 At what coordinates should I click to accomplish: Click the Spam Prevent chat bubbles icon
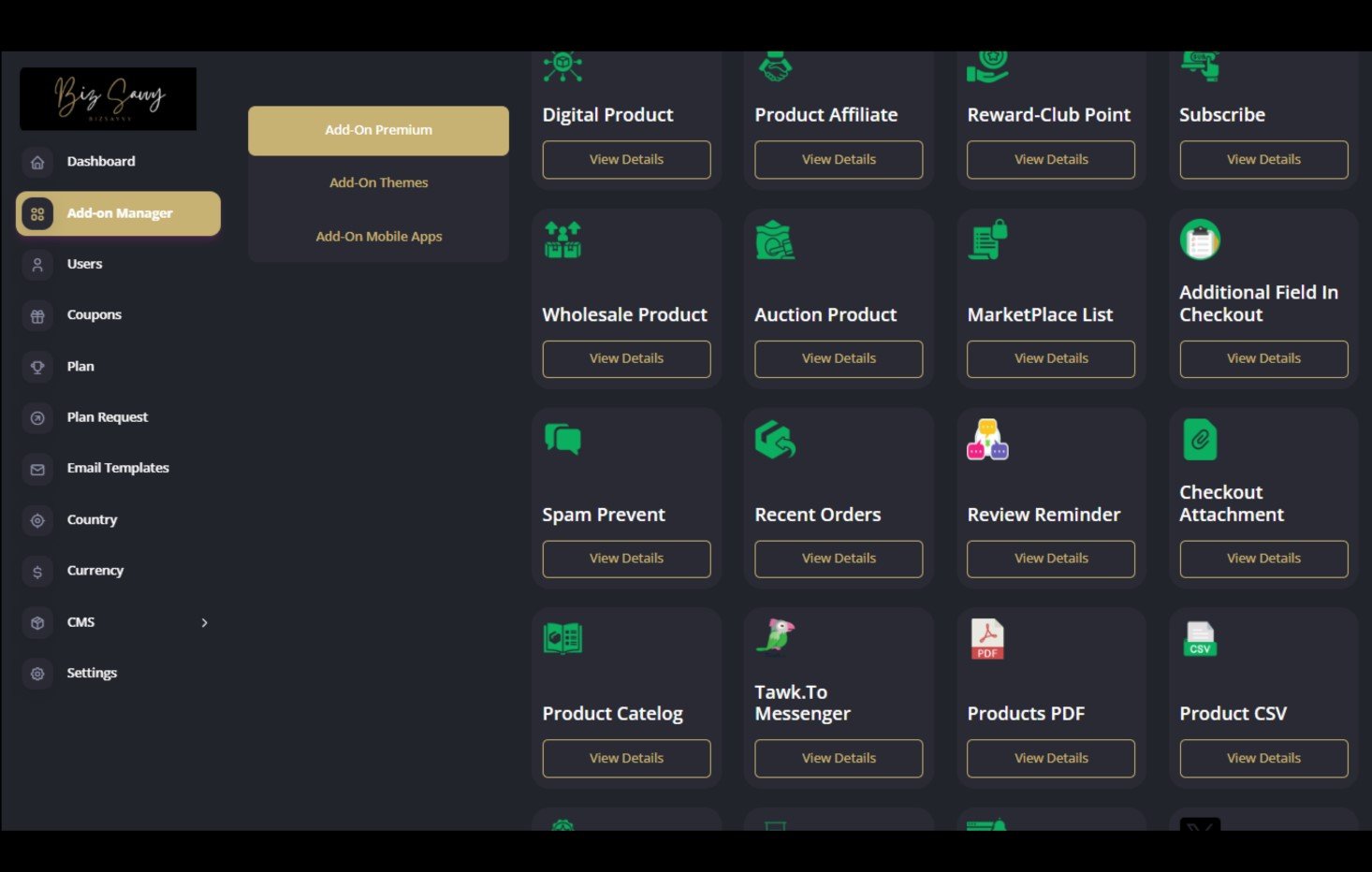point(562,439)
